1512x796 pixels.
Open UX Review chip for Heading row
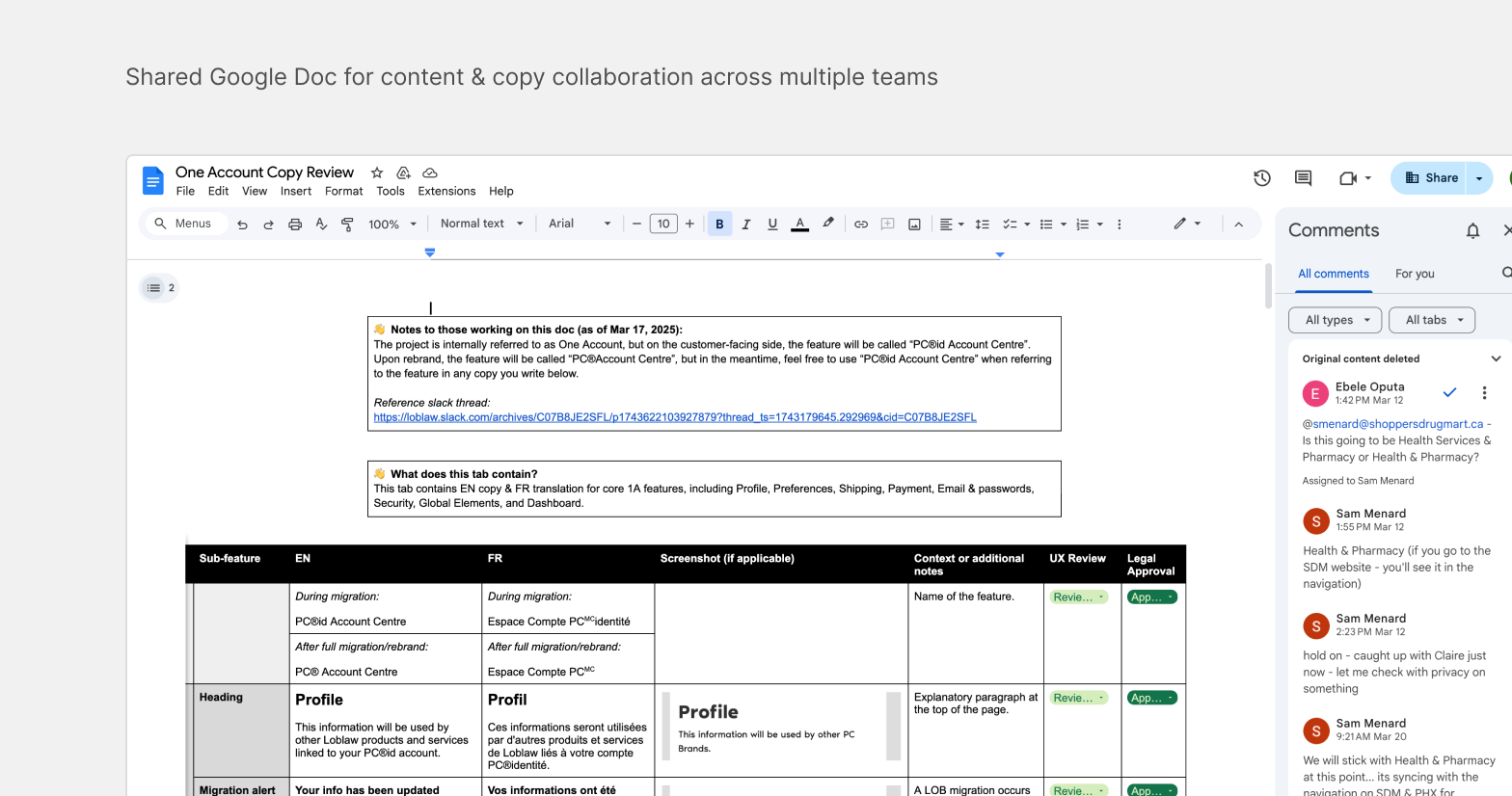point(1079,698)
